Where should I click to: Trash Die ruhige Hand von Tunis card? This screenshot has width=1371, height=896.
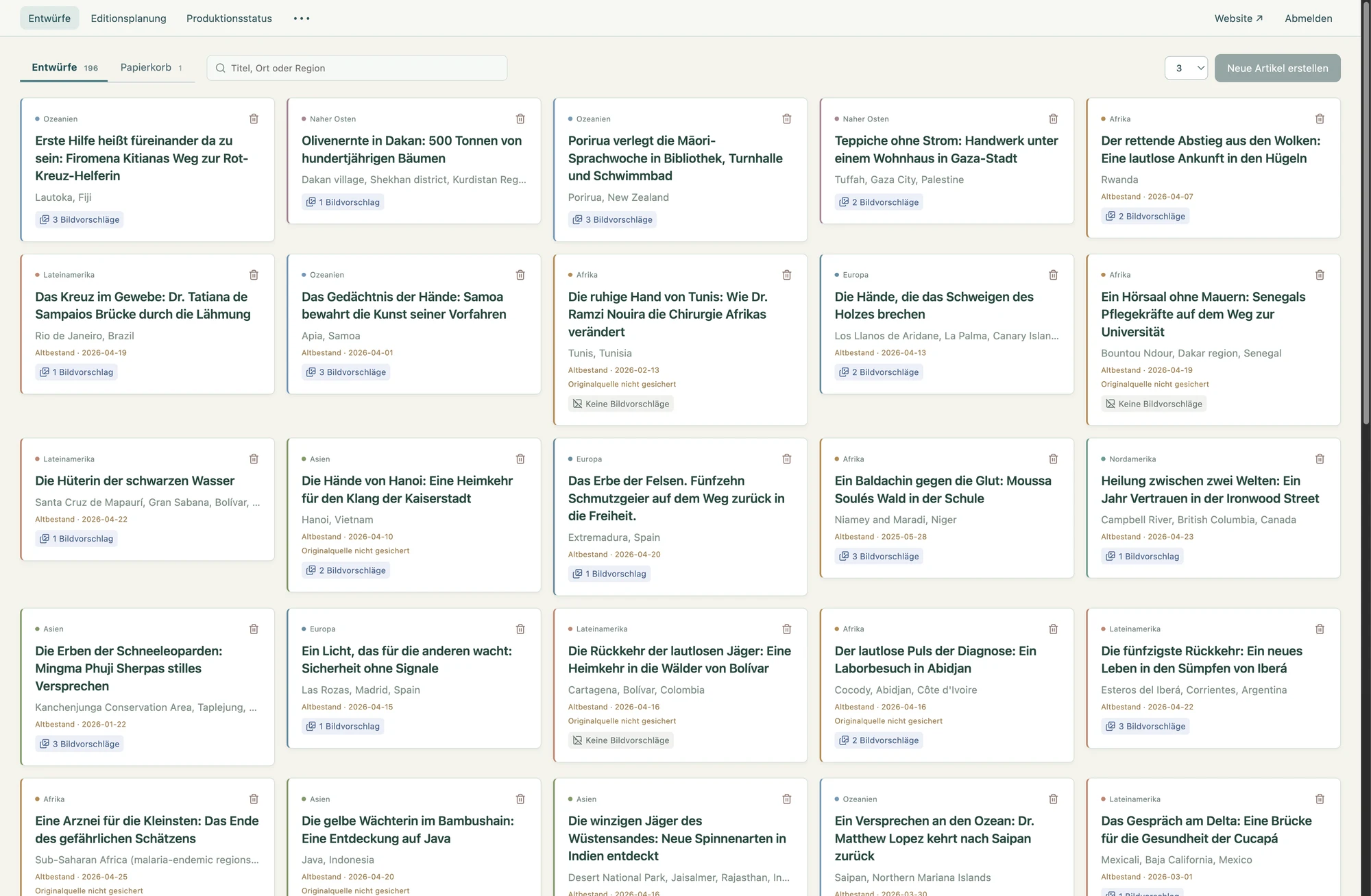(x=787, y=275)
